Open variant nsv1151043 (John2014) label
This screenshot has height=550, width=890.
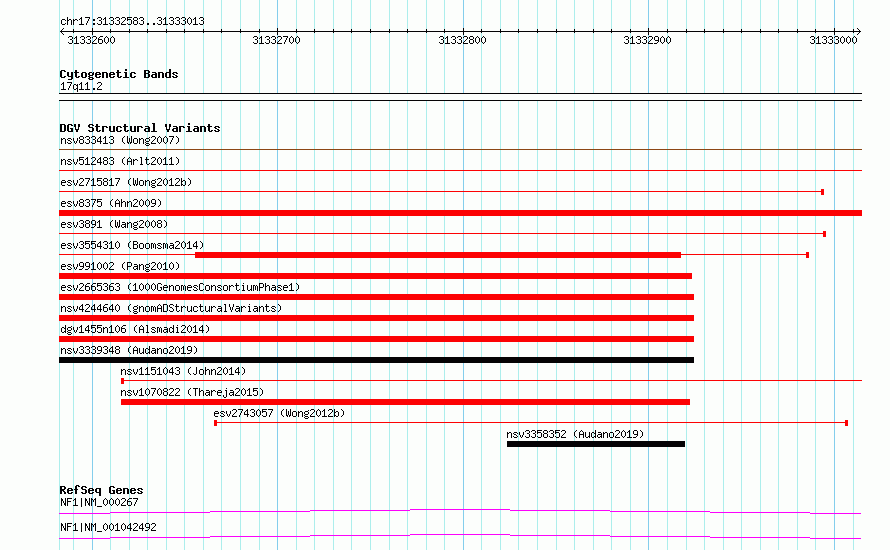point(183,371)
